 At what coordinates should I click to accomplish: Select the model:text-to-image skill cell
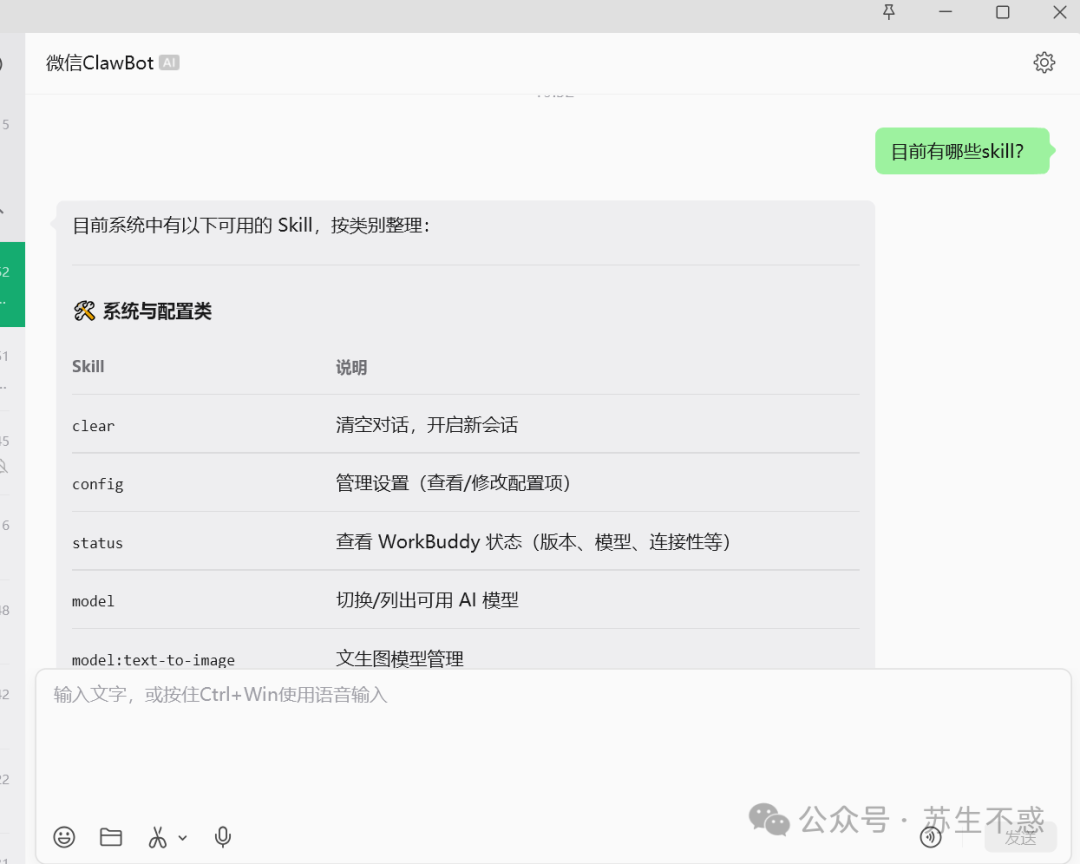pyautogui.click(x=153, y=659)
